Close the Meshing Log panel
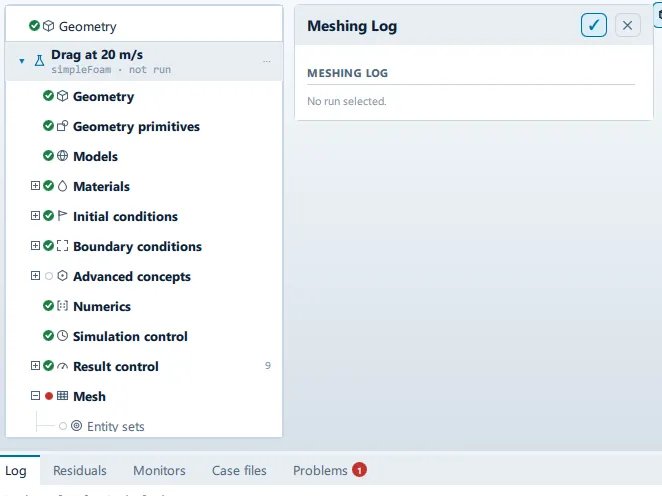 tap(627, 25)
